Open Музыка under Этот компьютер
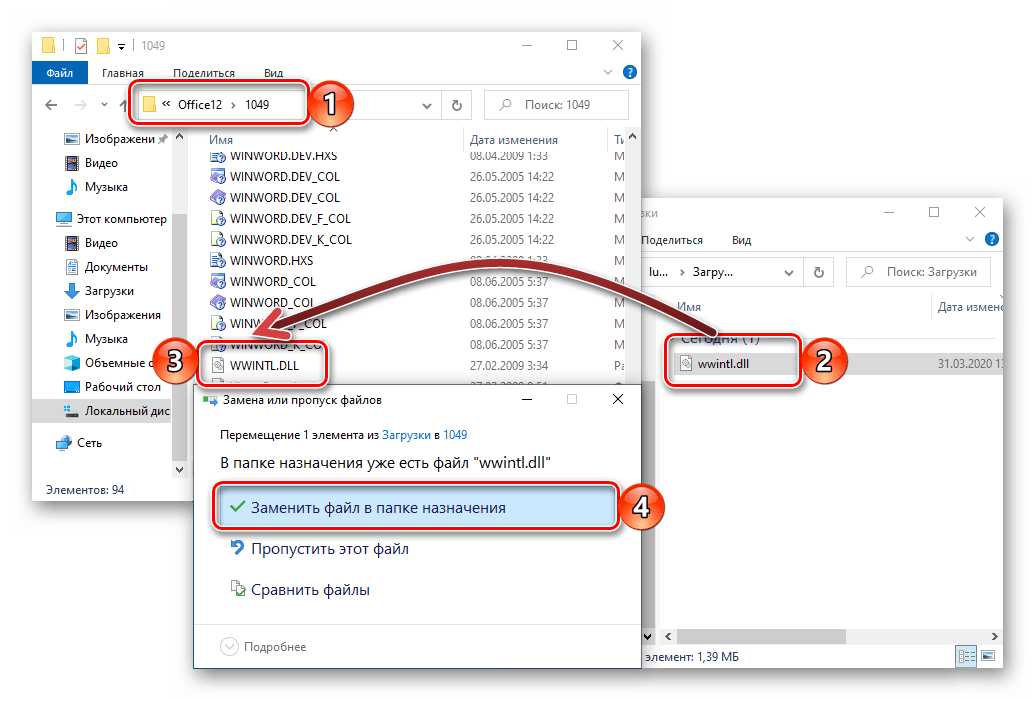This screenshot has height=701, width=1036. (96, 338)
